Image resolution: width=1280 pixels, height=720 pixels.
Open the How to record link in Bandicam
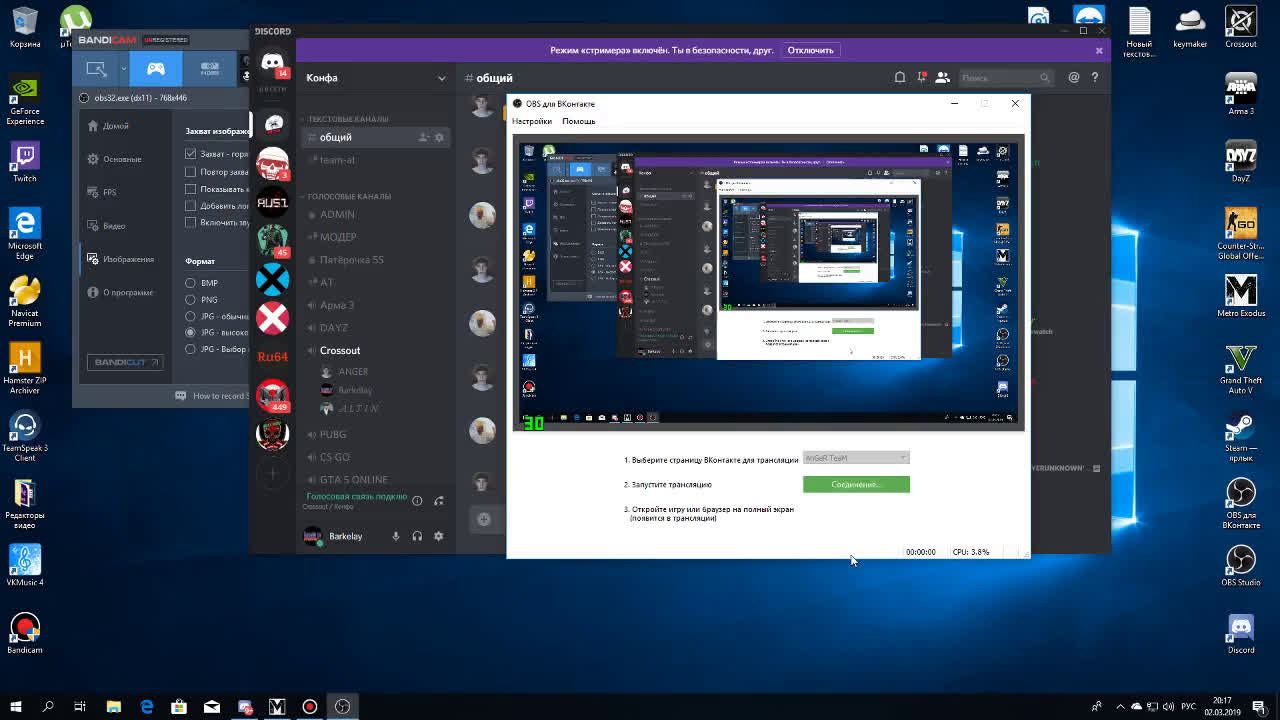(x=212, y=396)
